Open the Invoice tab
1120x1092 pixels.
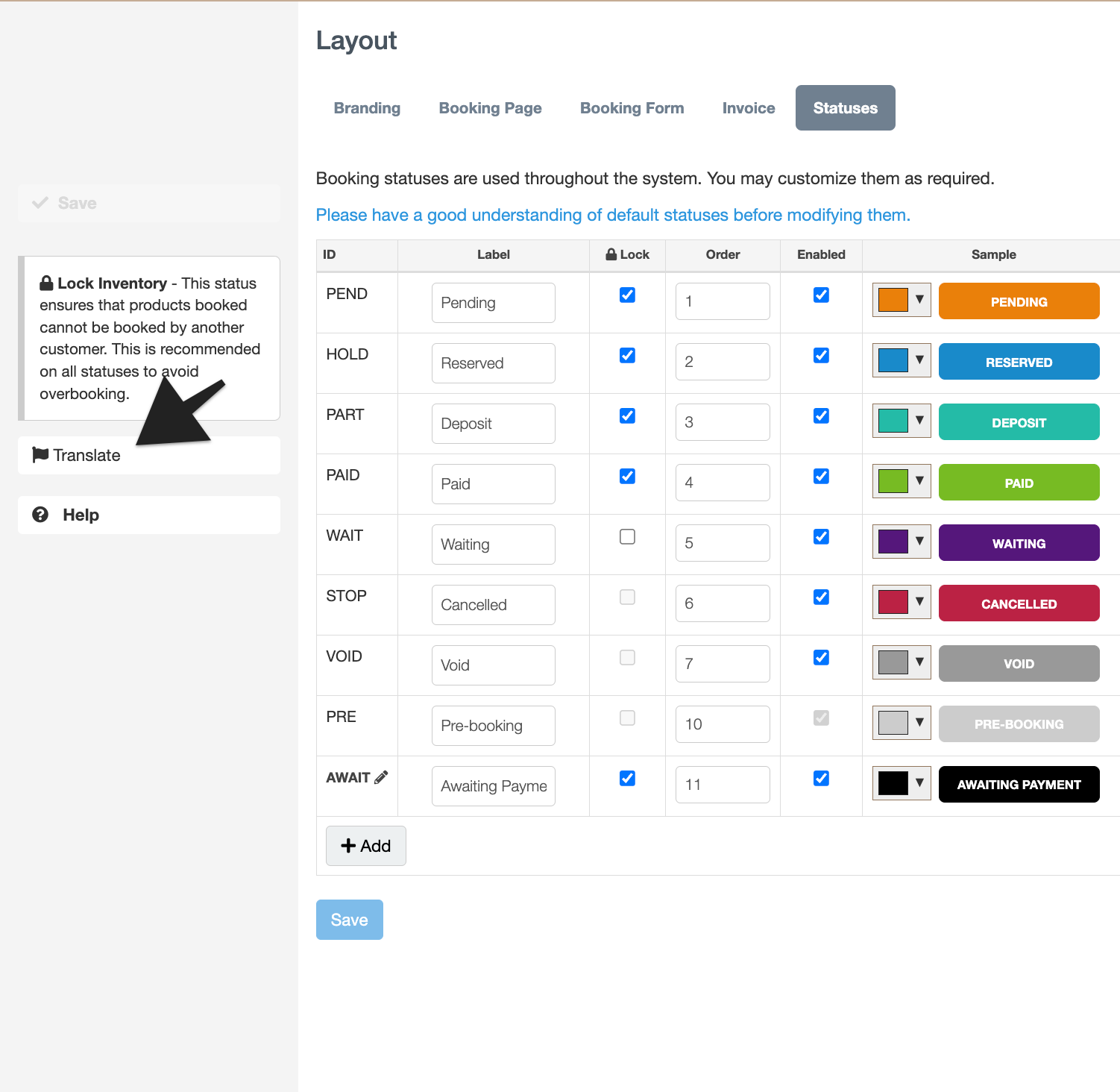pyautogui.click(x=749, y=108)
